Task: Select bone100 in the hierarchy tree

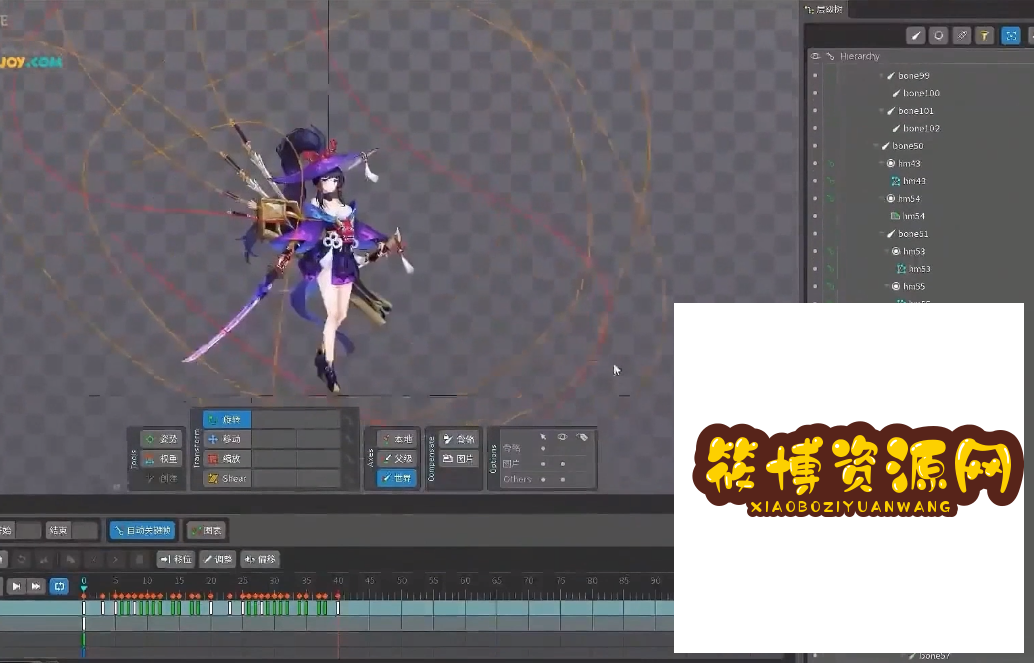Action: (921, 93)
